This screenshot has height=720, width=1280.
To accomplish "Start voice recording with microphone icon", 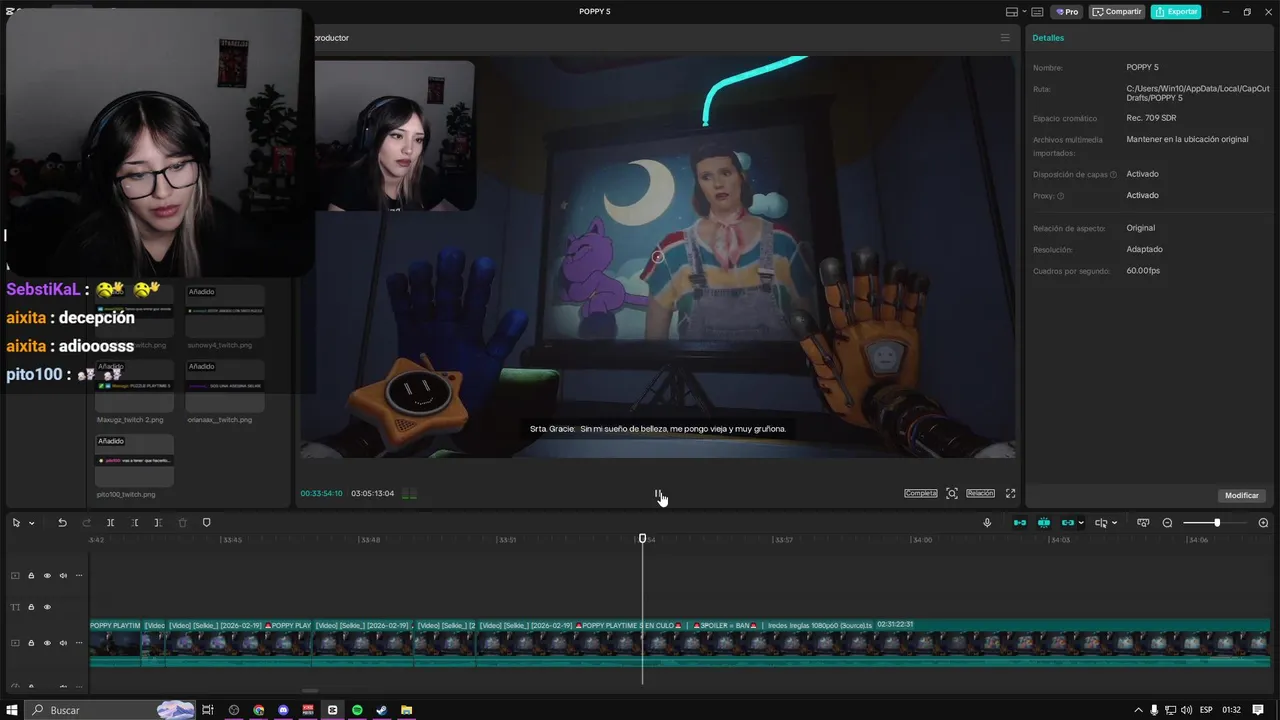I will point(987,523).
